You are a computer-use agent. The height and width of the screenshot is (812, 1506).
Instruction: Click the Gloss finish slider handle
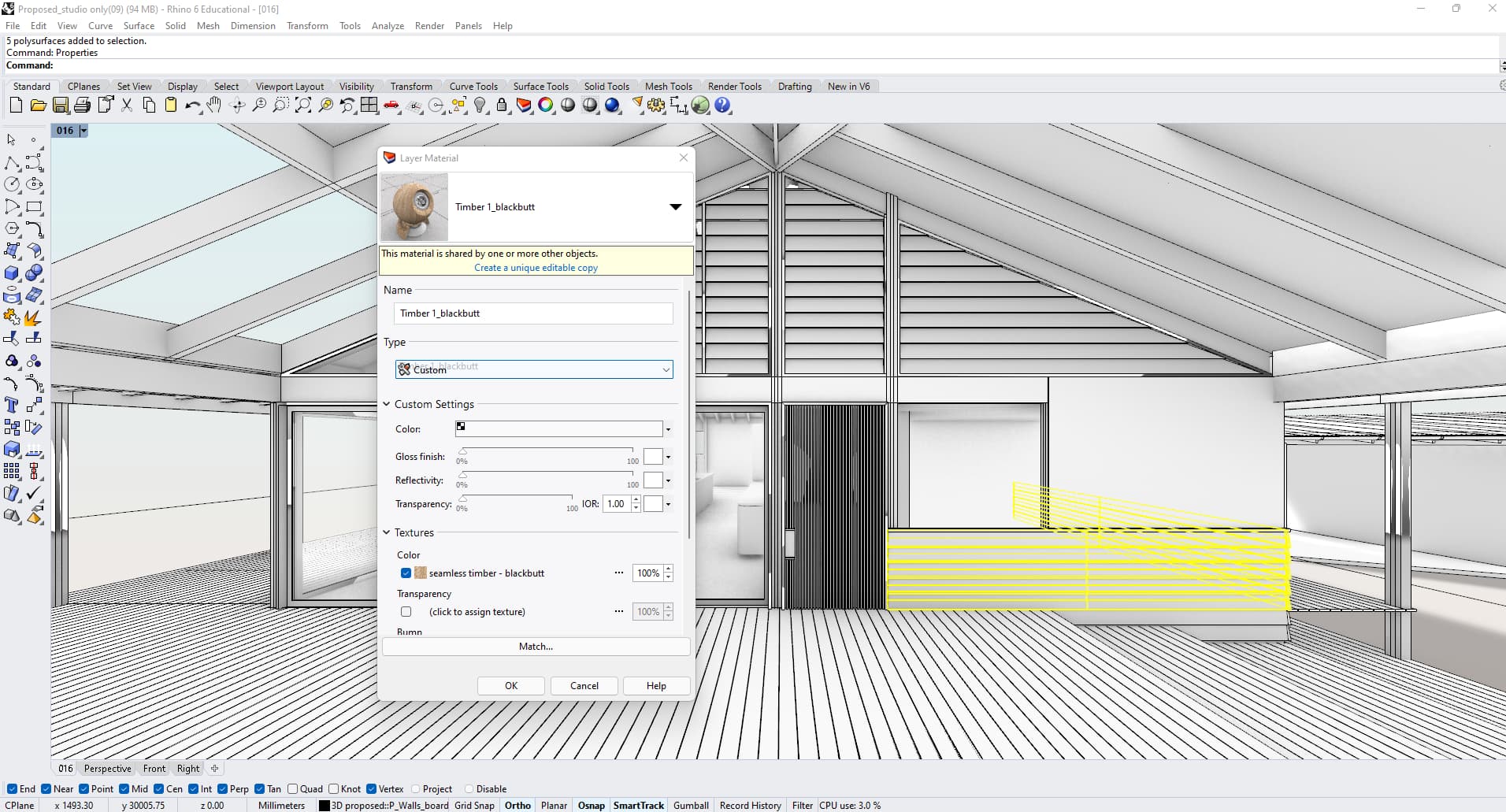coord(462,452)
